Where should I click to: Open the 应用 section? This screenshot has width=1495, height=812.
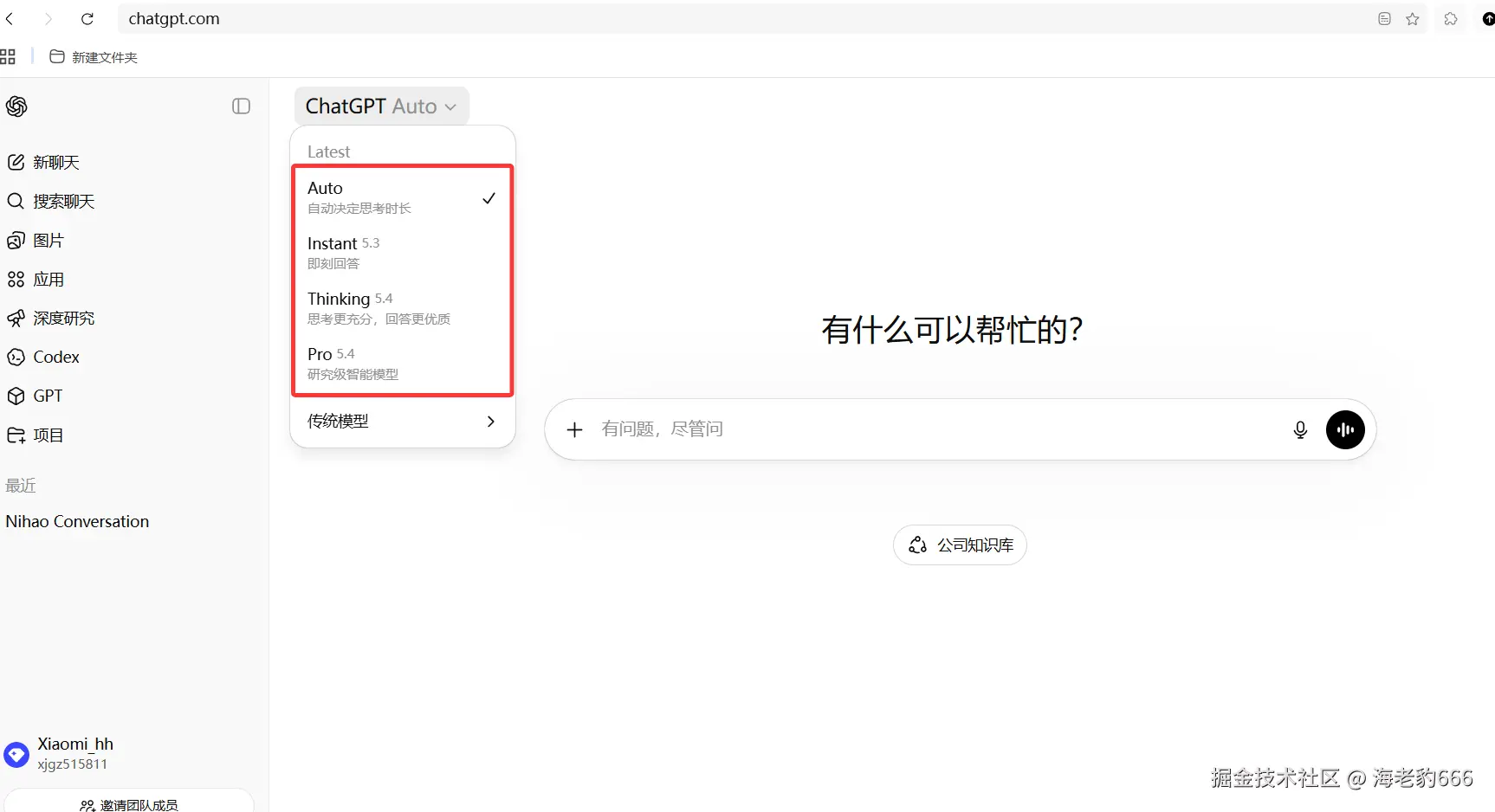pos(36,280)
